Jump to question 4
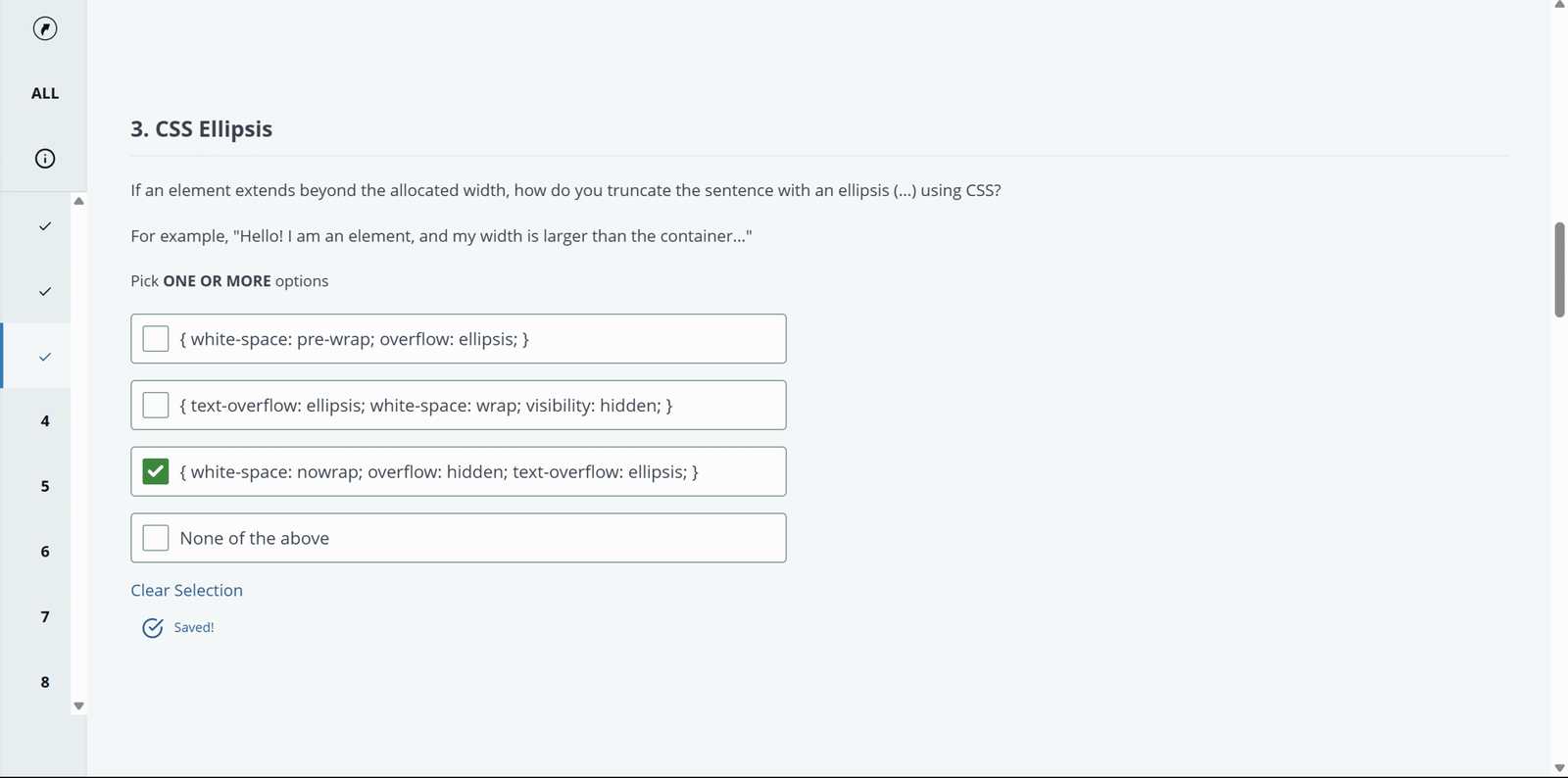1568x778 pixels. coord(45,421)
